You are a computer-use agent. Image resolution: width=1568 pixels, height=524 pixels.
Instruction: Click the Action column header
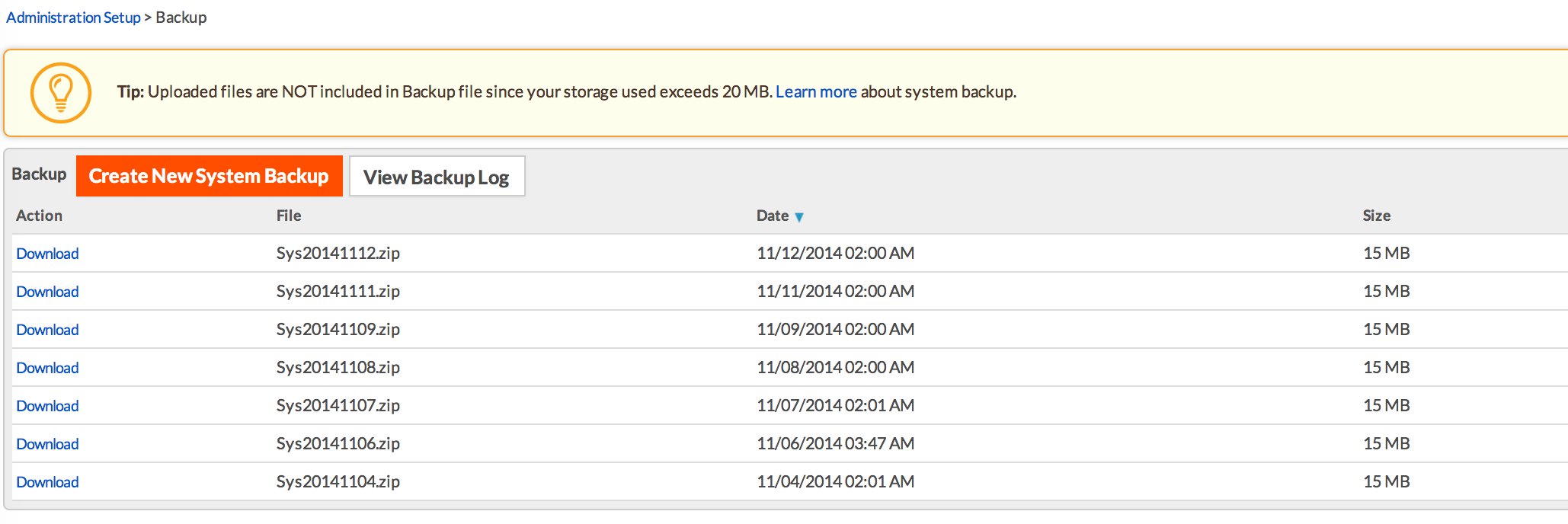[39, 216]
